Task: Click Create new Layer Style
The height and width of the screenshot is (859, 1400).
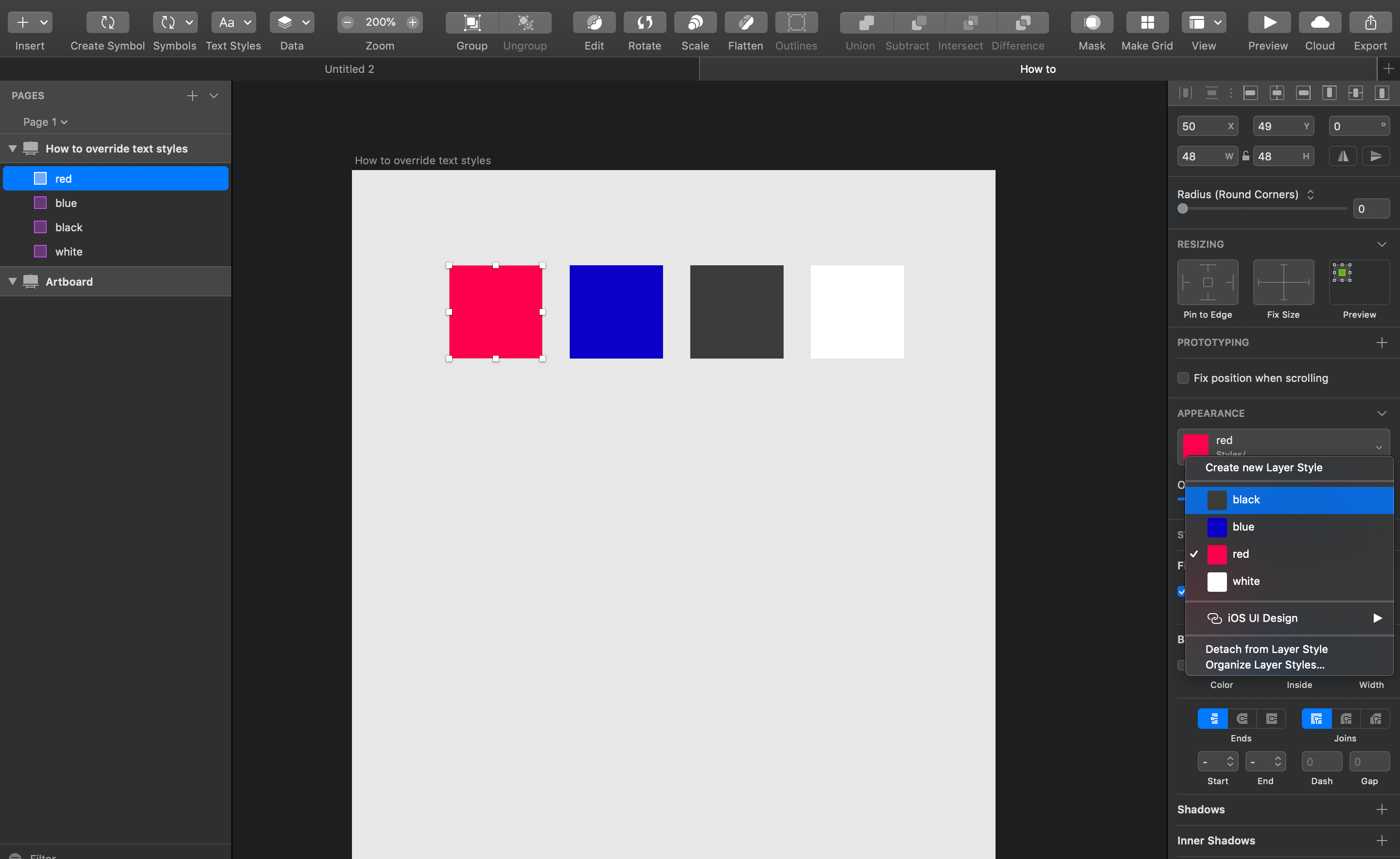Action: tap(1263, 467)
